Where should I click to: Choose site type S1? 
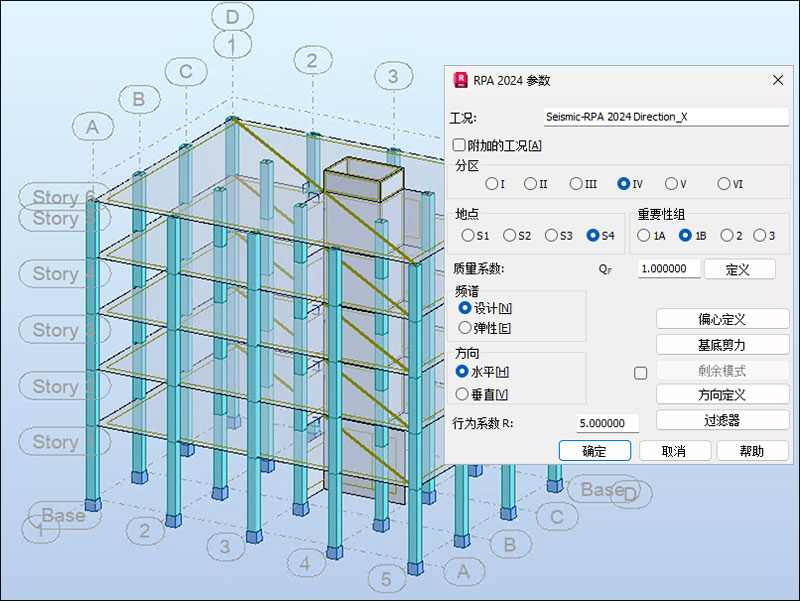[x=468, y=236]
